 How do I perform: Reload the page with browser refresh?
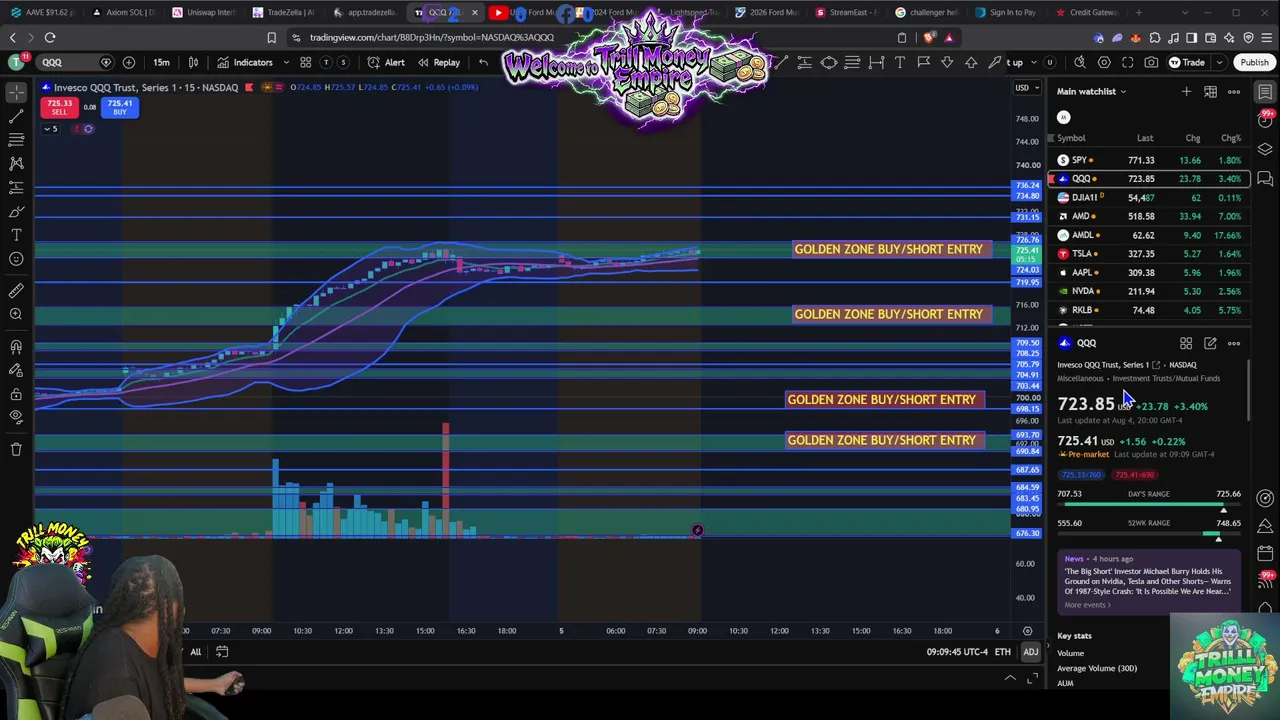(50, 38)
